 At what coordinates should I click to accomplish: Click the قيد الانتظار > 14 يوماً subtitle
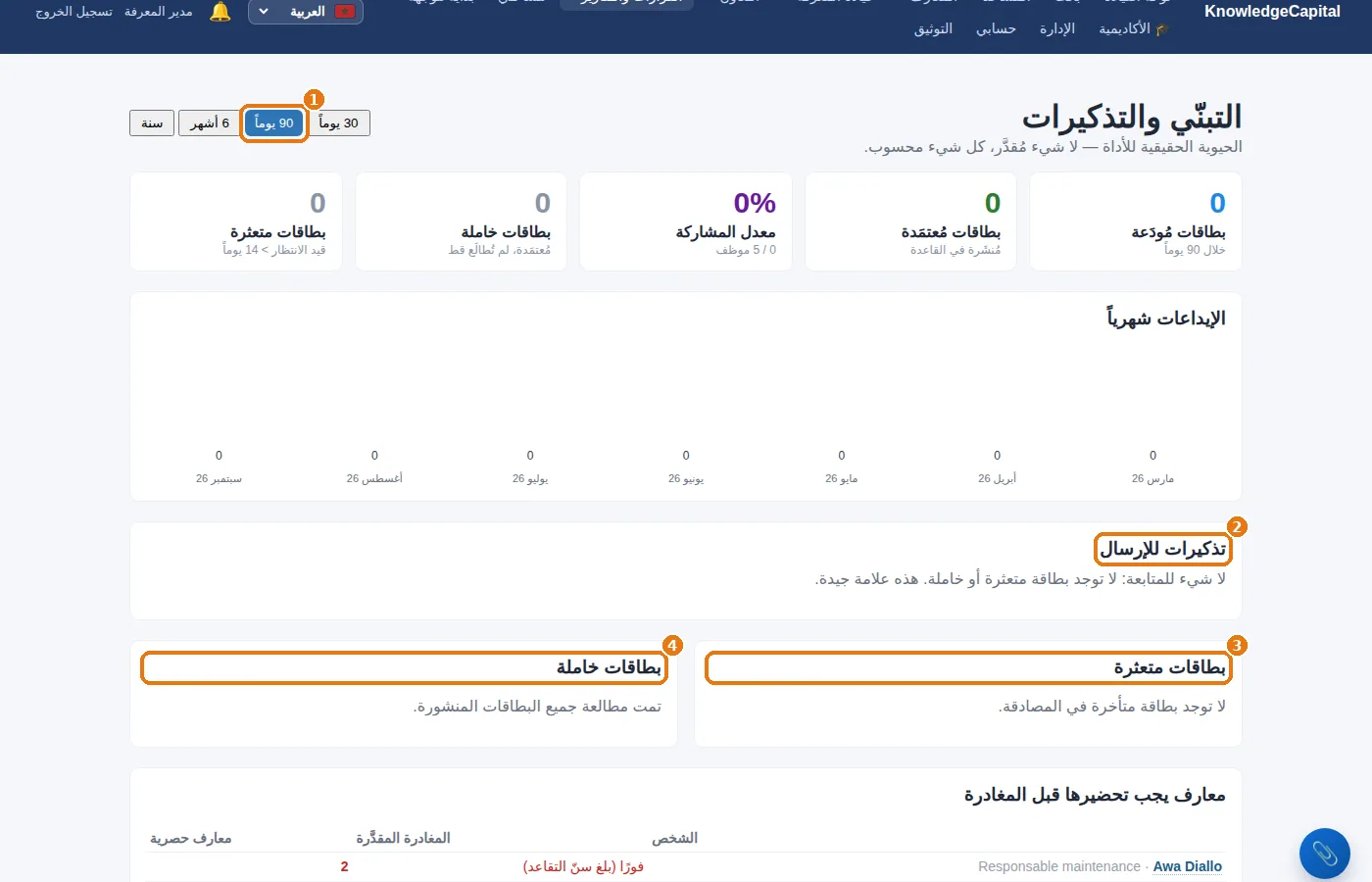point(274,250)
